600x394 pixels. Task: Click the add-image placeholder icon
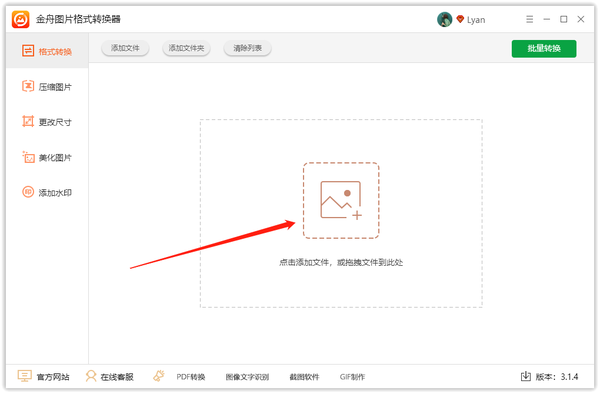341,200
